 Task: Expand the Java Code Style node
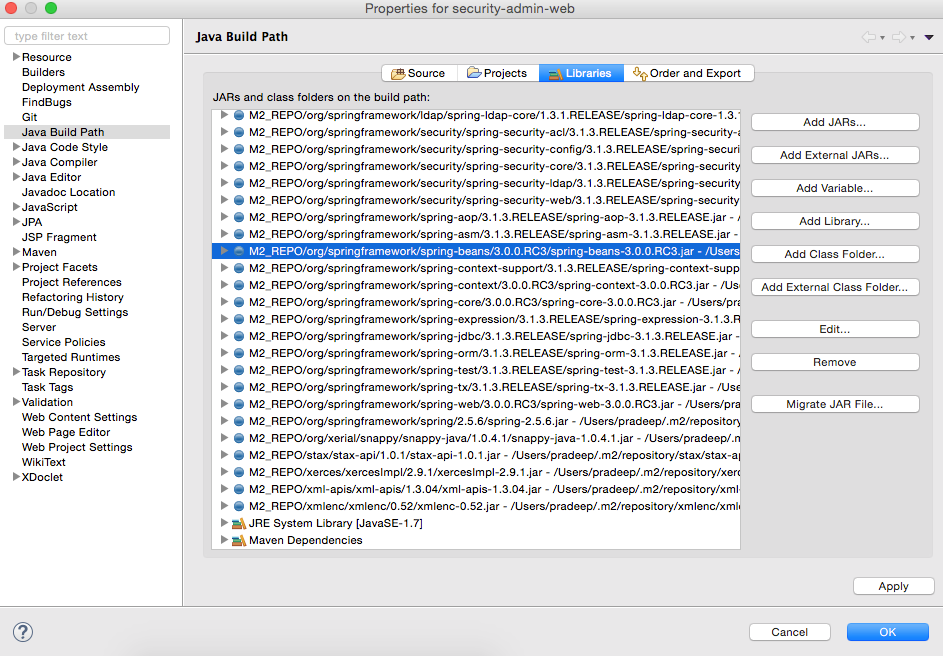[x=16, y=147]
